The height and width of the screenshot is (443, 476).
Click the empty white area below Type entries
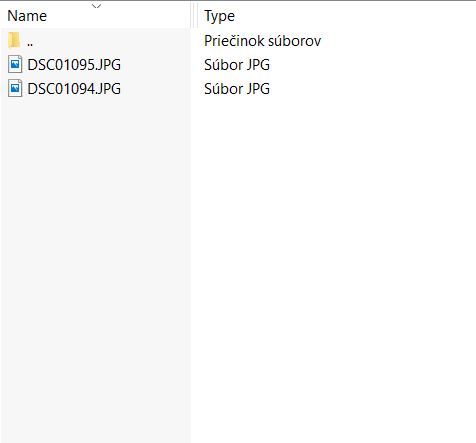333,267
